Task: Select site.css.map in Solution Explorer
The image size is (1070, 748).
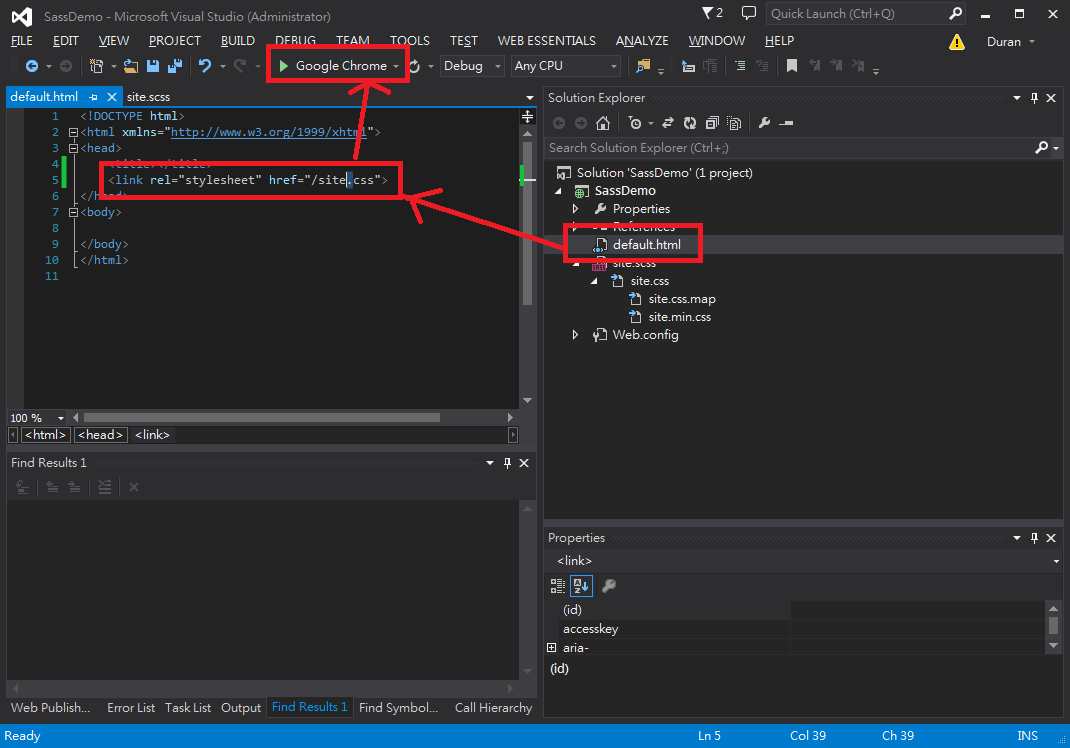Action: coord(682,299)
